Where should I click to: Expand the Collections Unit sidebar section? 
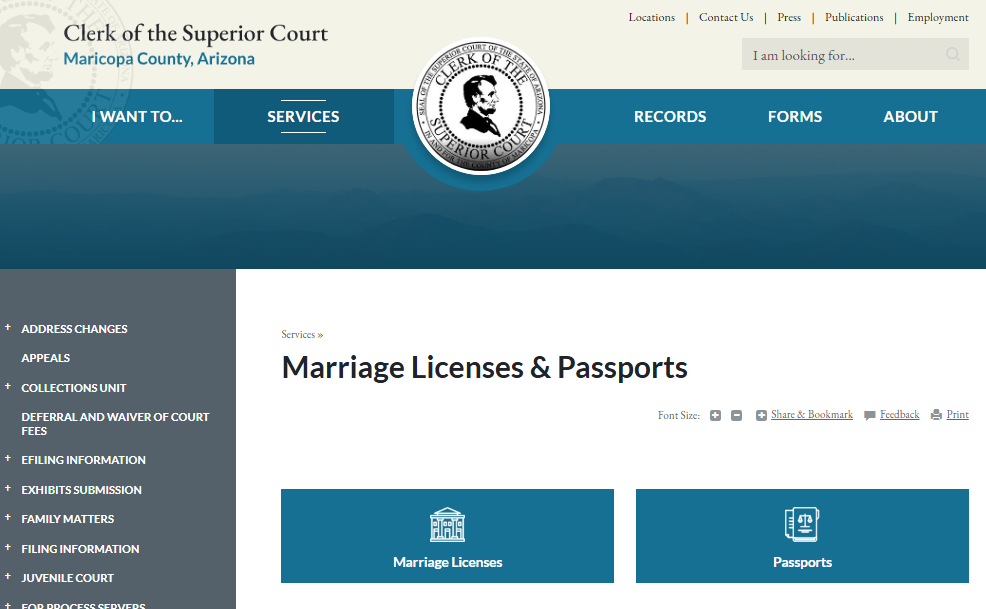click(8, 387)
